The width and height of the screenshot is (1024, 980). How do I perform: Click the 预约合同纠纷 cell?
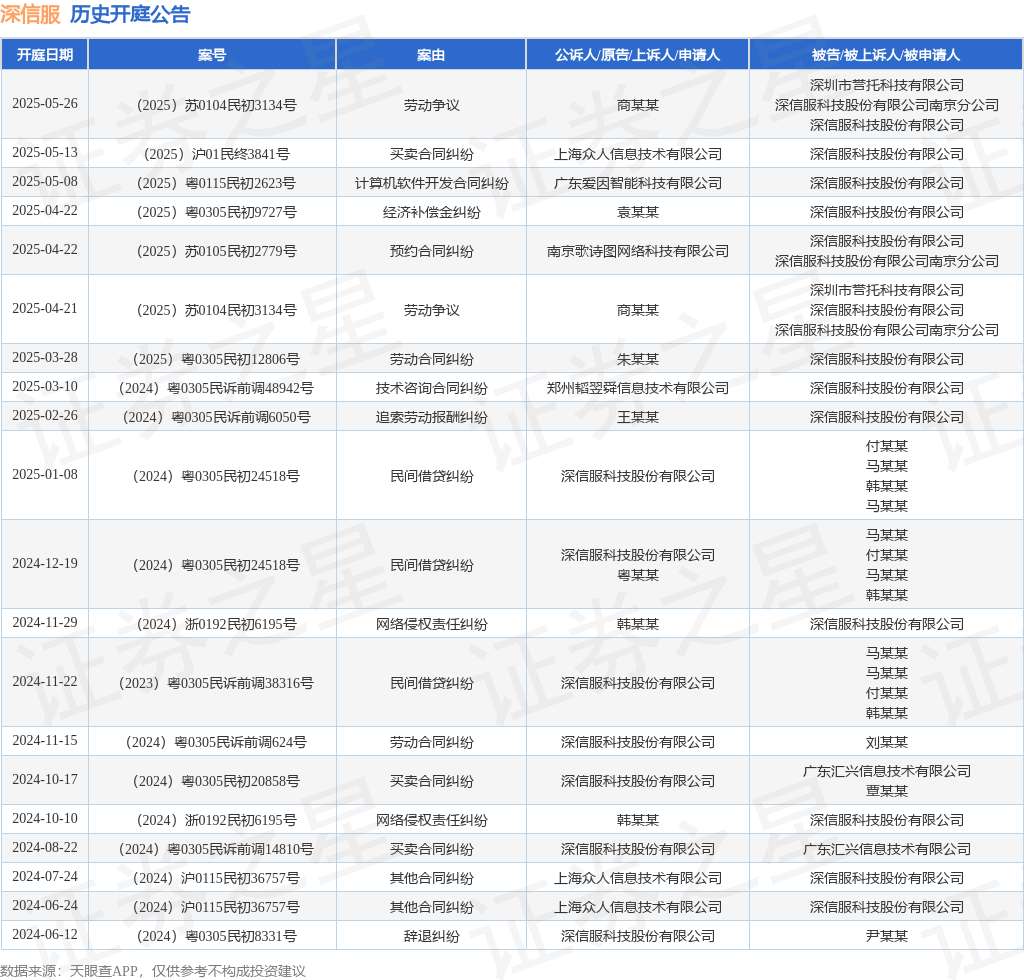click(431, 251)
